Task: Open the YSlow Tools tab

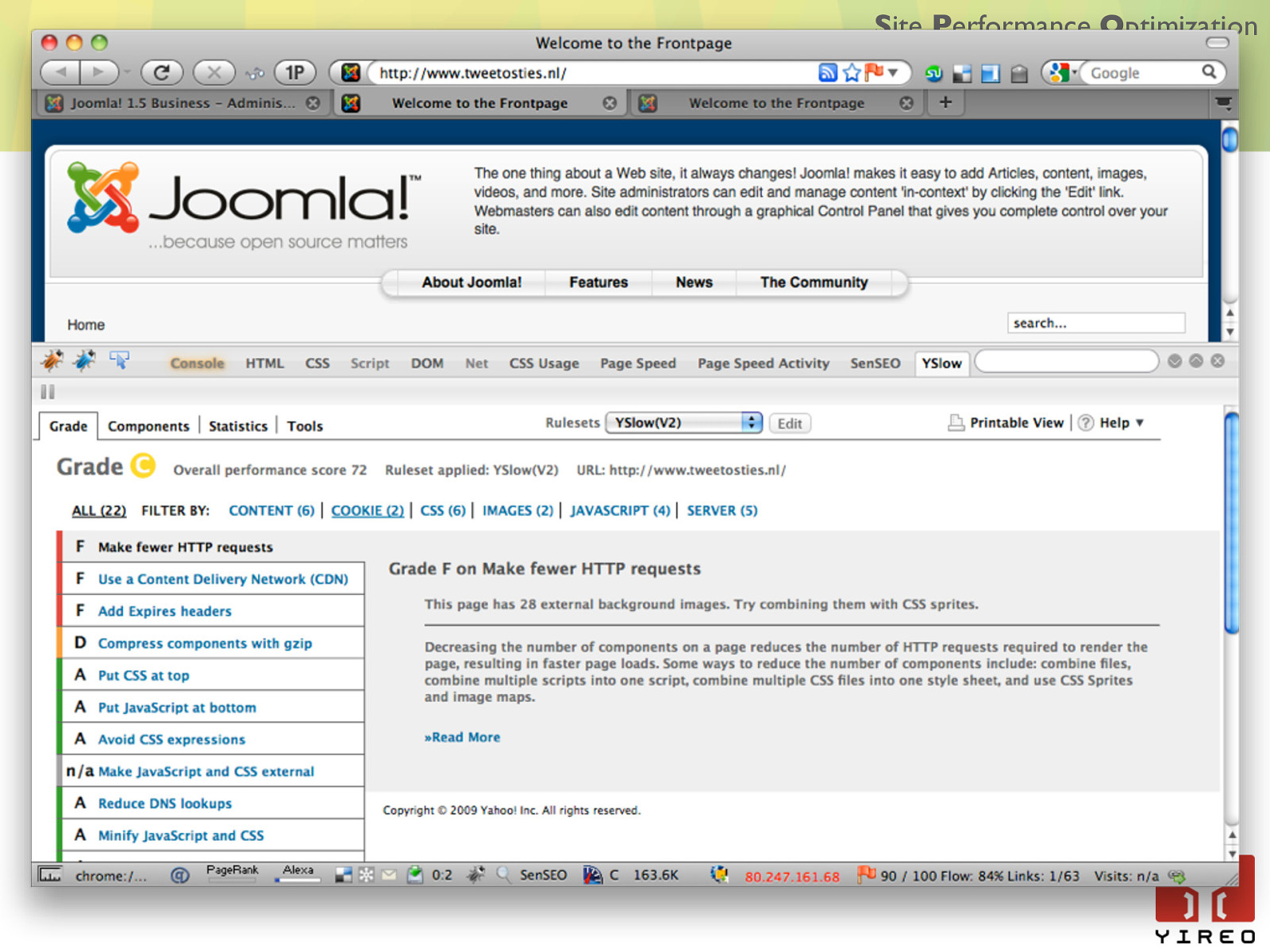Action: (x=305, y=426)
